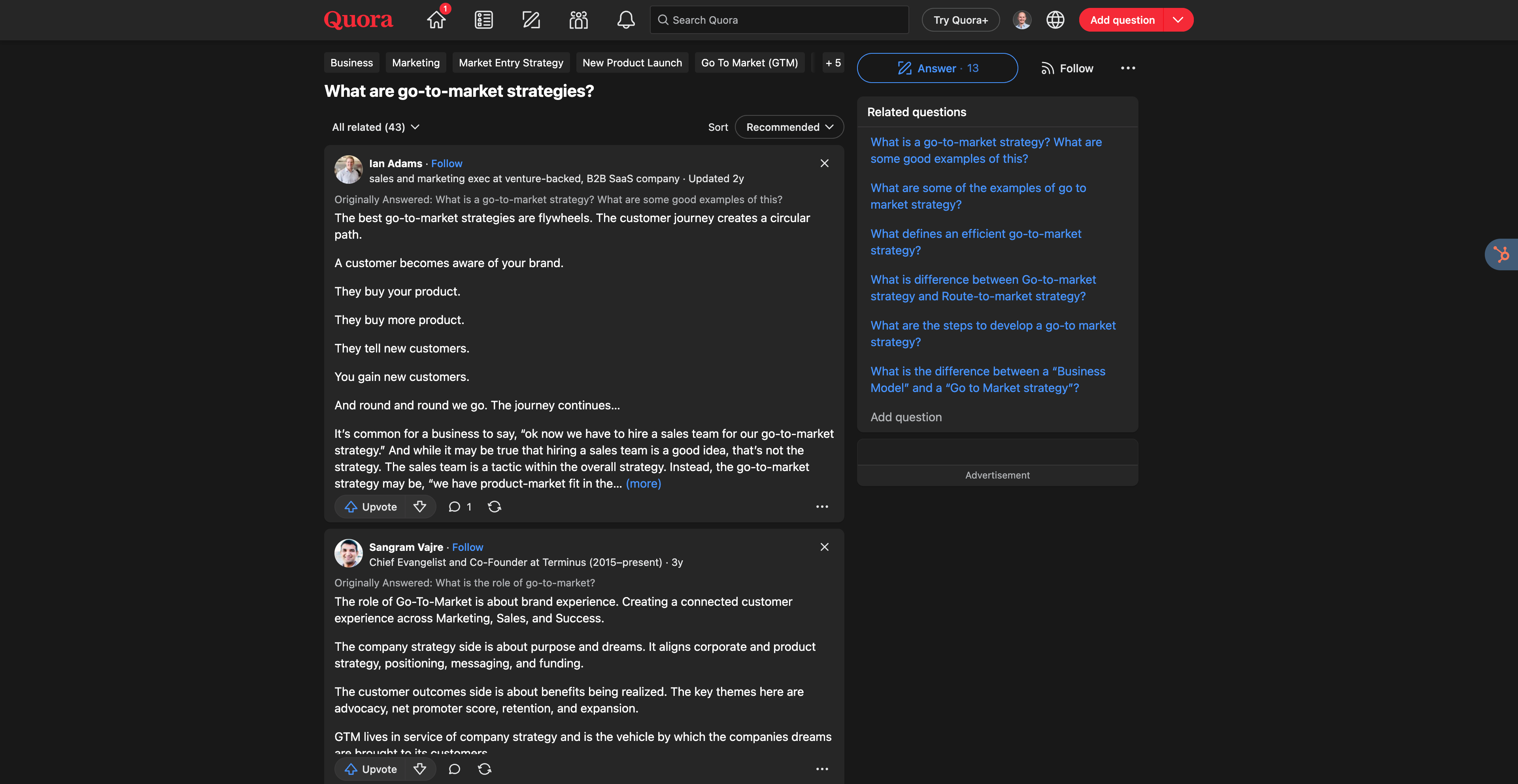Downvote Ian Adams' answer
The image size is (1518, 784).
pos(419,507)
